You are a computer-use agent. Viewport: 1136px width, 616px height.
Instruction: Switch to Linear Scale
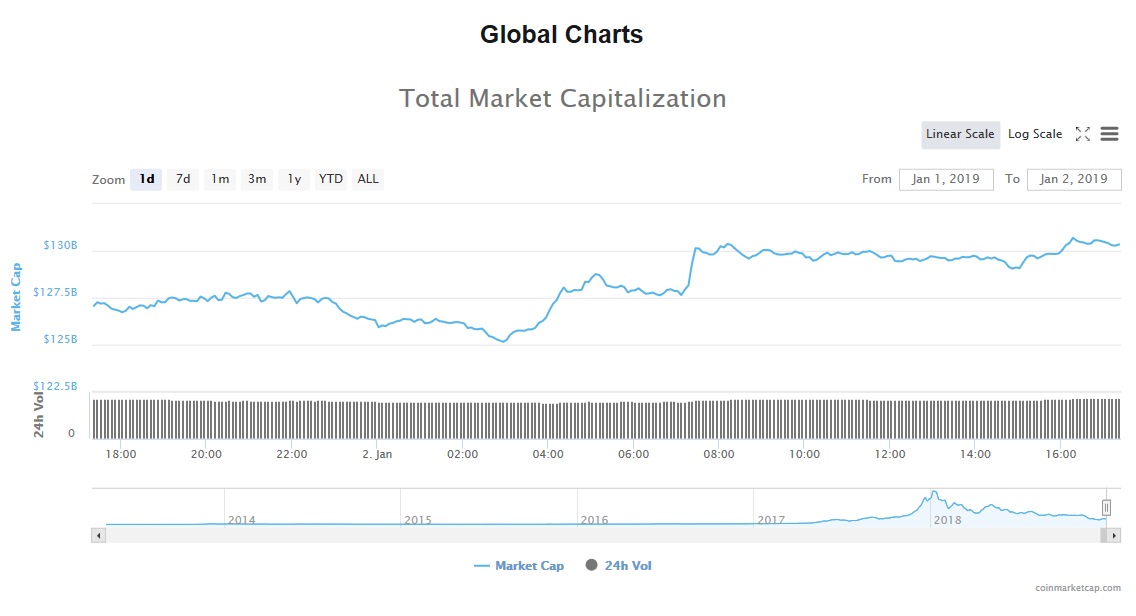960,135
